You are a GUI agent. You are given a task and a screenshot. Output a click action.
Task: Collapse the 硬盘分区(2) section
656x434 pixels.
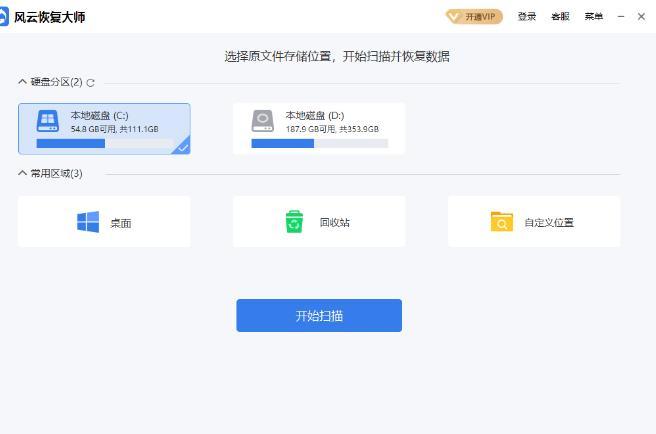[x=23, y=82]
